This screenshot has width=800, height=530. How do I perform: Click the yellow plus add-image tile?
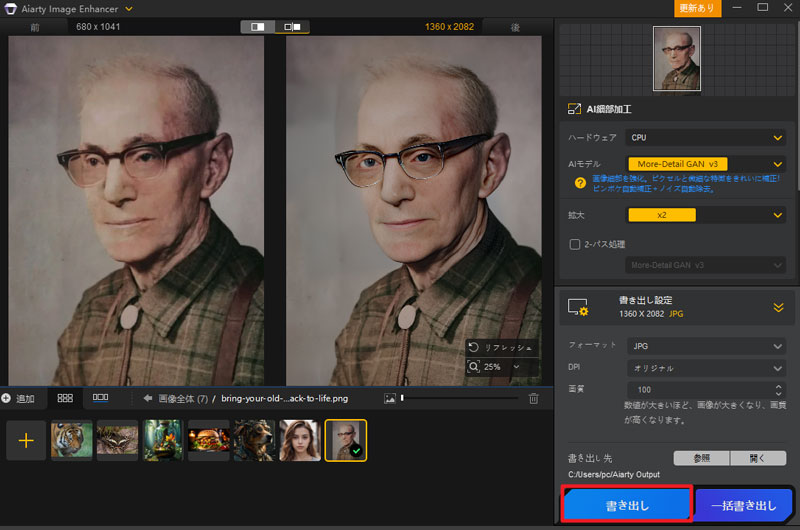tap(26, 440)
